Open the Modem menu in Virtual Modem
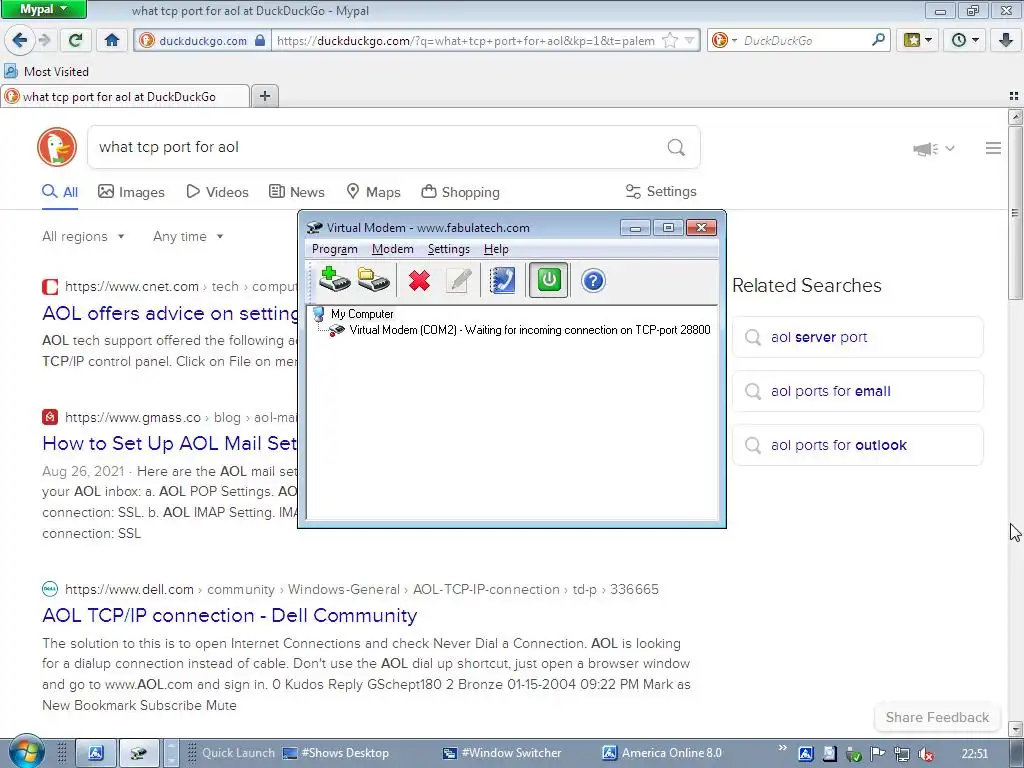 (x=392, y=249)
